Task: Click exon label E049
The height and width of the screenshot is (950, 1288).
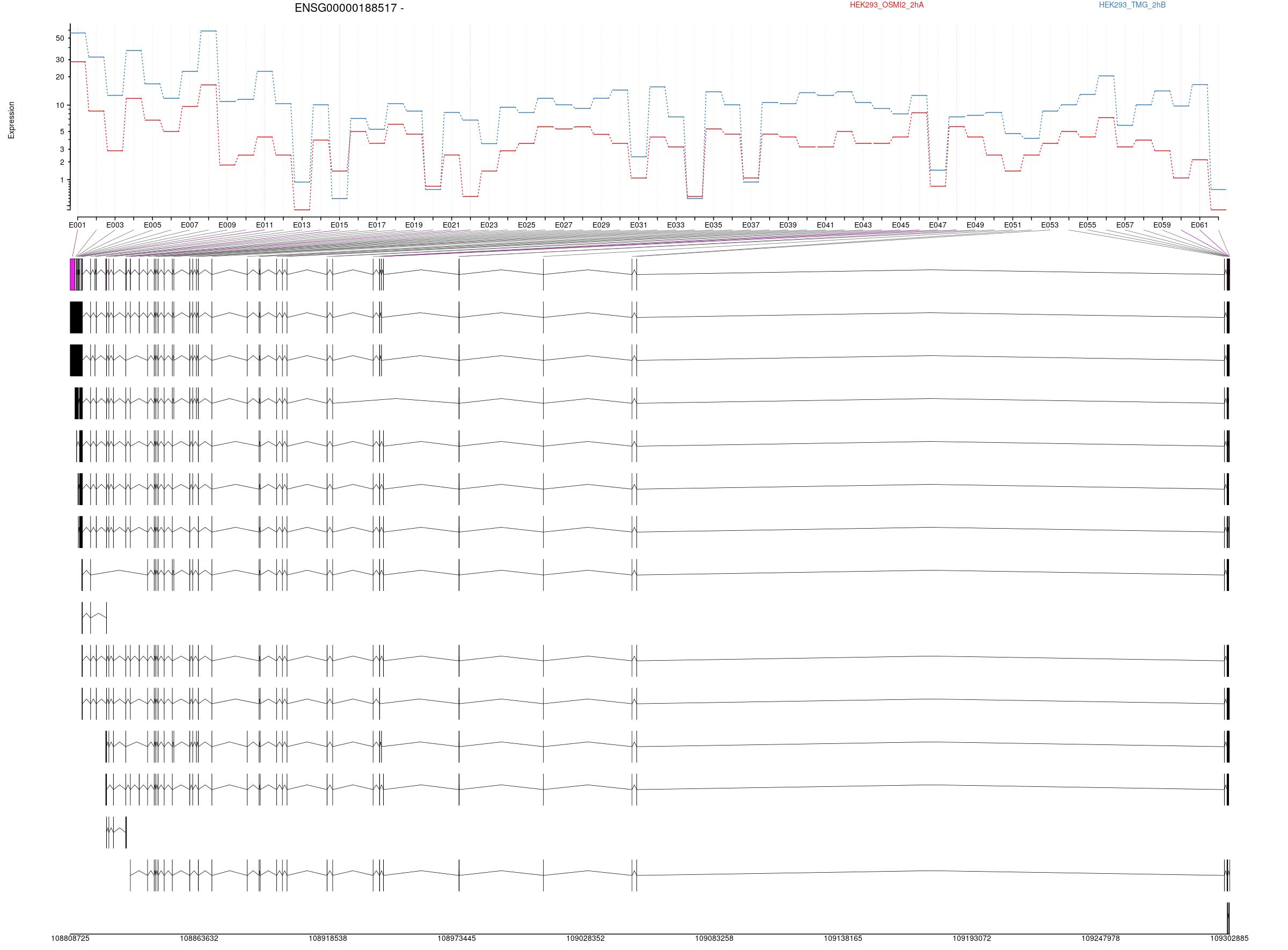Action: click(975, 225)
